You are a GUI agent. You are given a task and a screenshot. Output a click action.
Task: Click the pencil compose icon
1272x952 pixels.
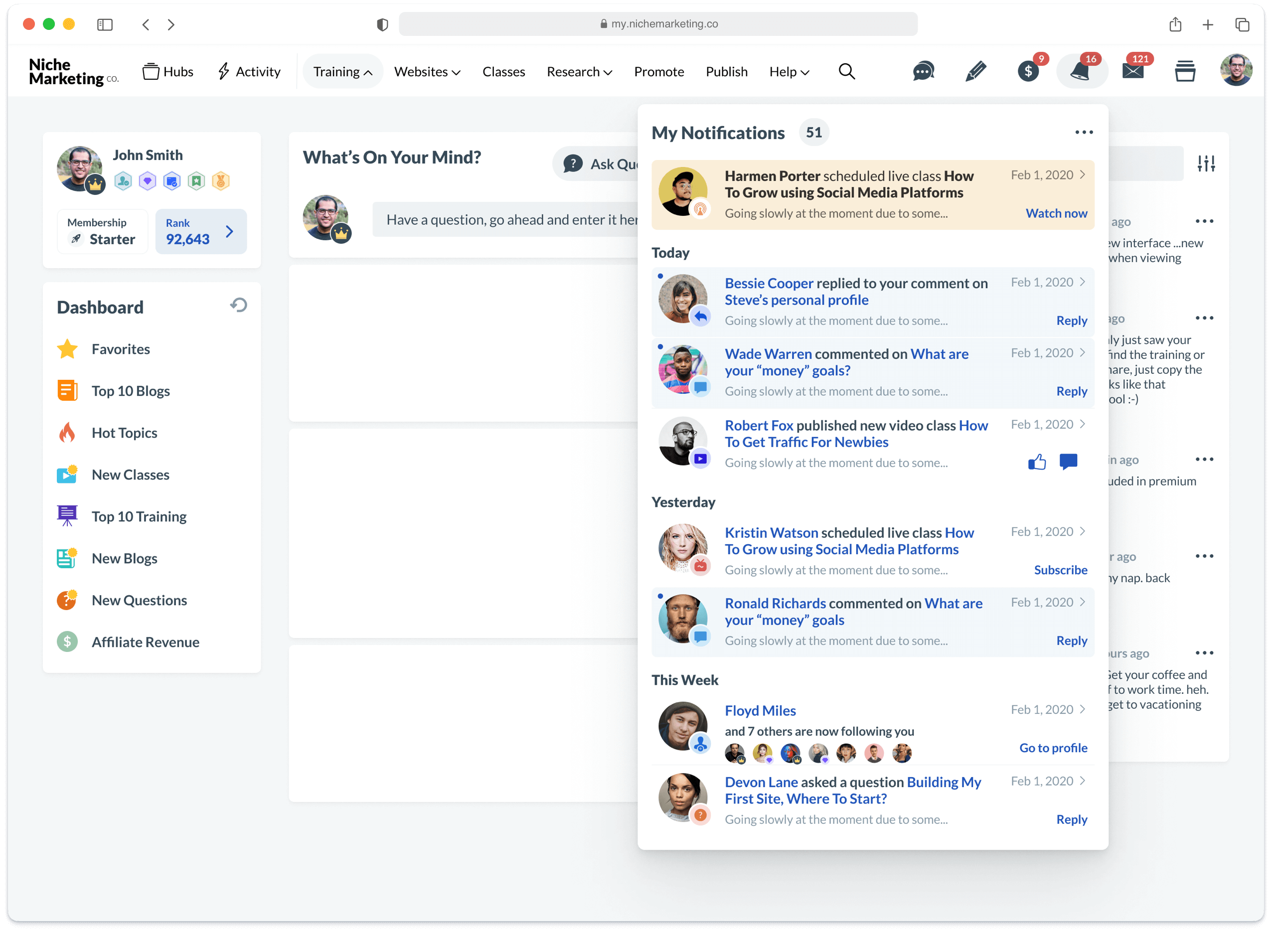coord(975,70)
